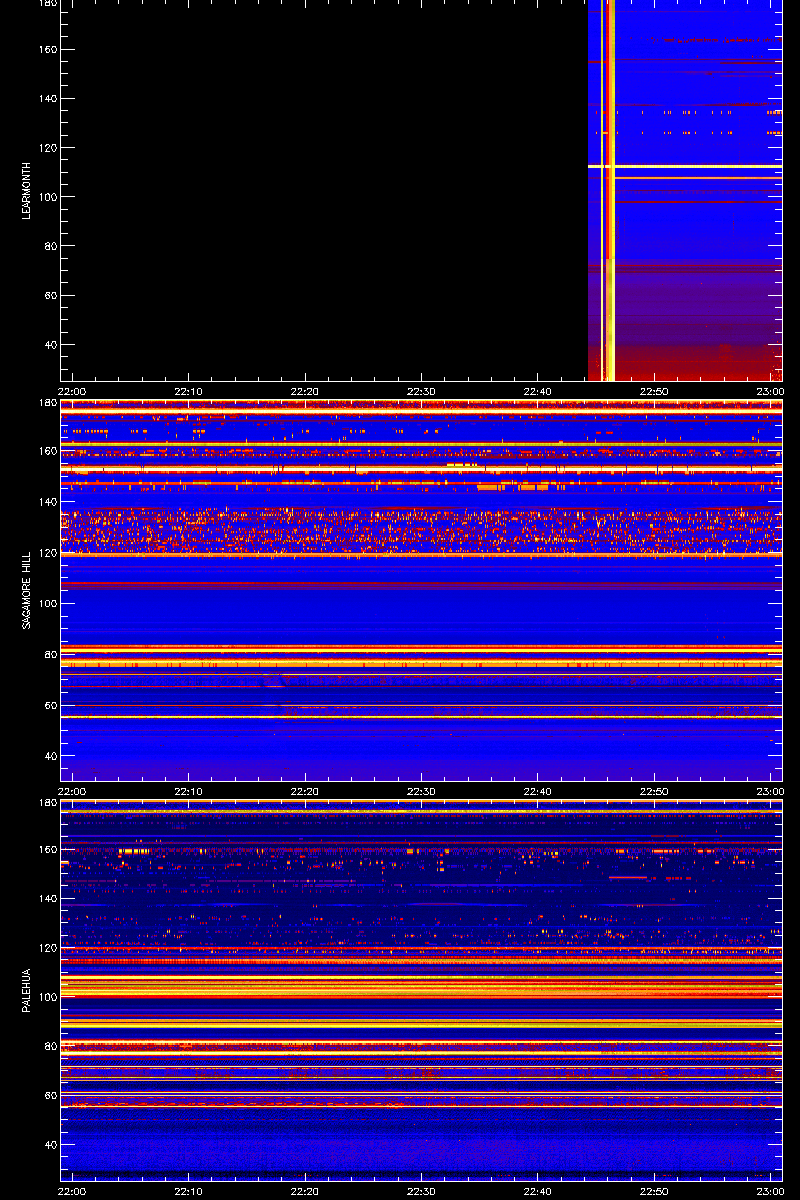Image resolution: width=800 pixels, height=1200 pixels.
Task: Select the 60 tick on the Learmonth axis
Action: [x=49, y=296]
